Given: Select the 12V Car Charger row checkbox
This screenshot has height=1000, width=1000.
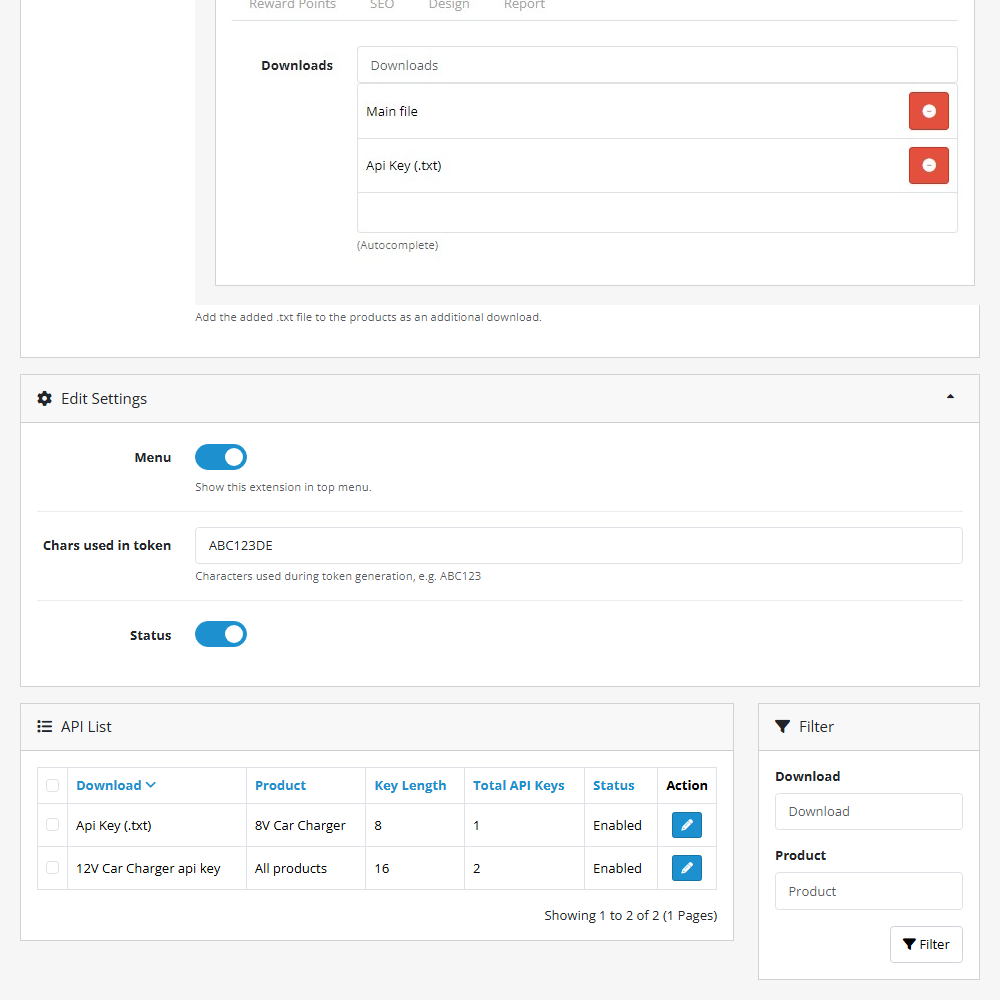Looking at the screenshot, I should coord(53,868).
